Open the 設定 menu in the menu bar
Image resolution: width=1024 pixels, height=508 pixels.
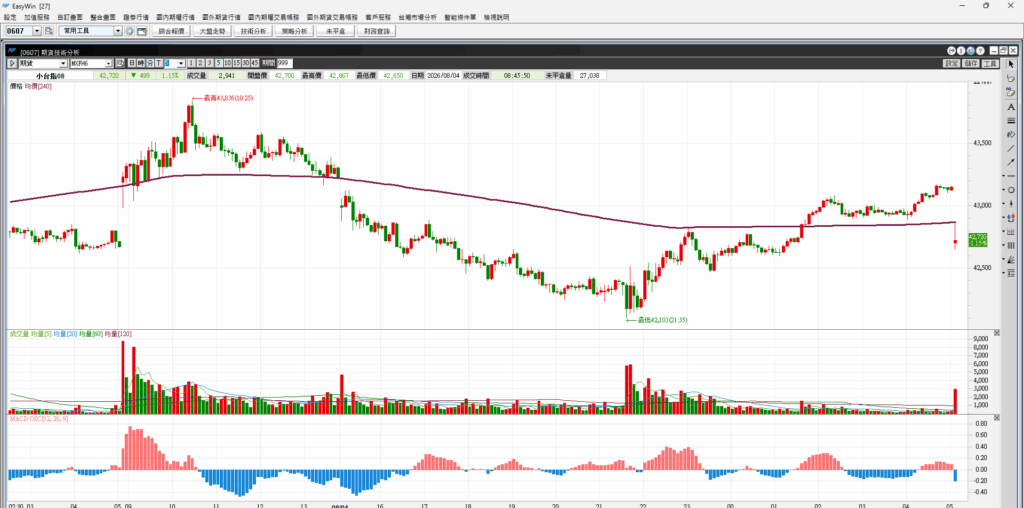tap(10, 16)
